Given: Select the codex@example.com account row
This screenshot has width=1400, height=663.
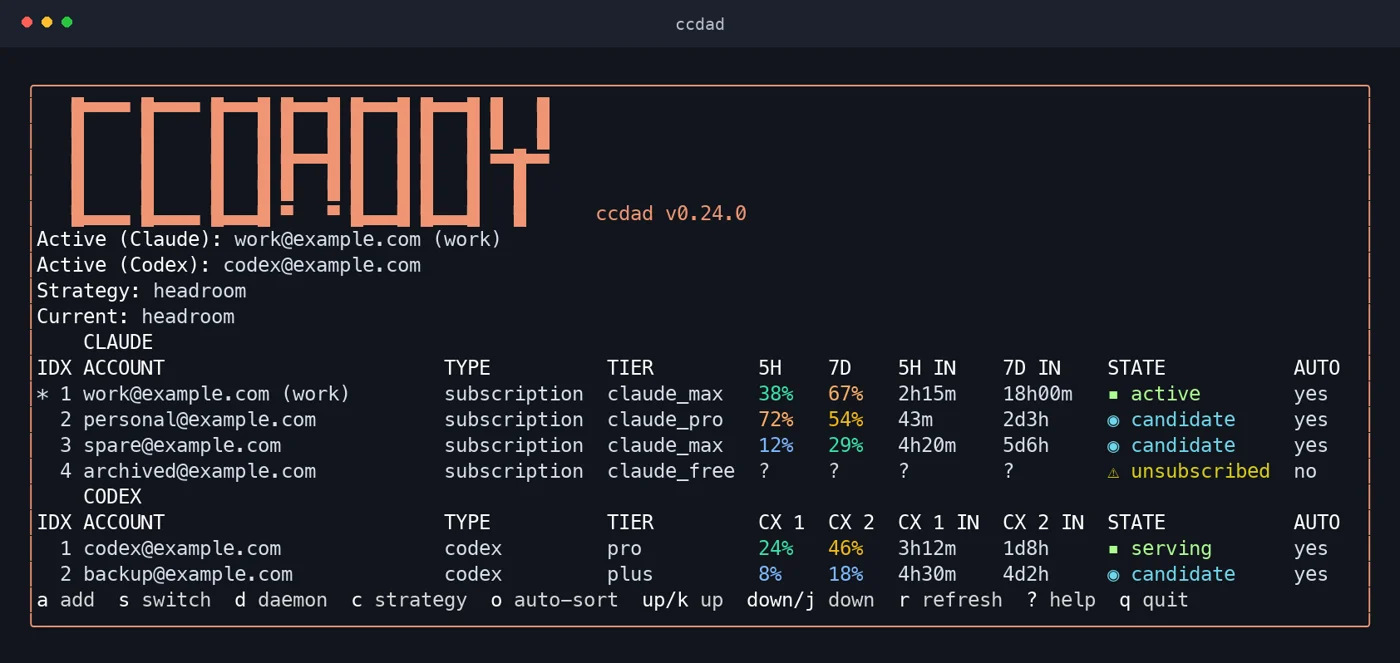Looking at the screenshot, I should pyautogui.click(x=688, y=549).
